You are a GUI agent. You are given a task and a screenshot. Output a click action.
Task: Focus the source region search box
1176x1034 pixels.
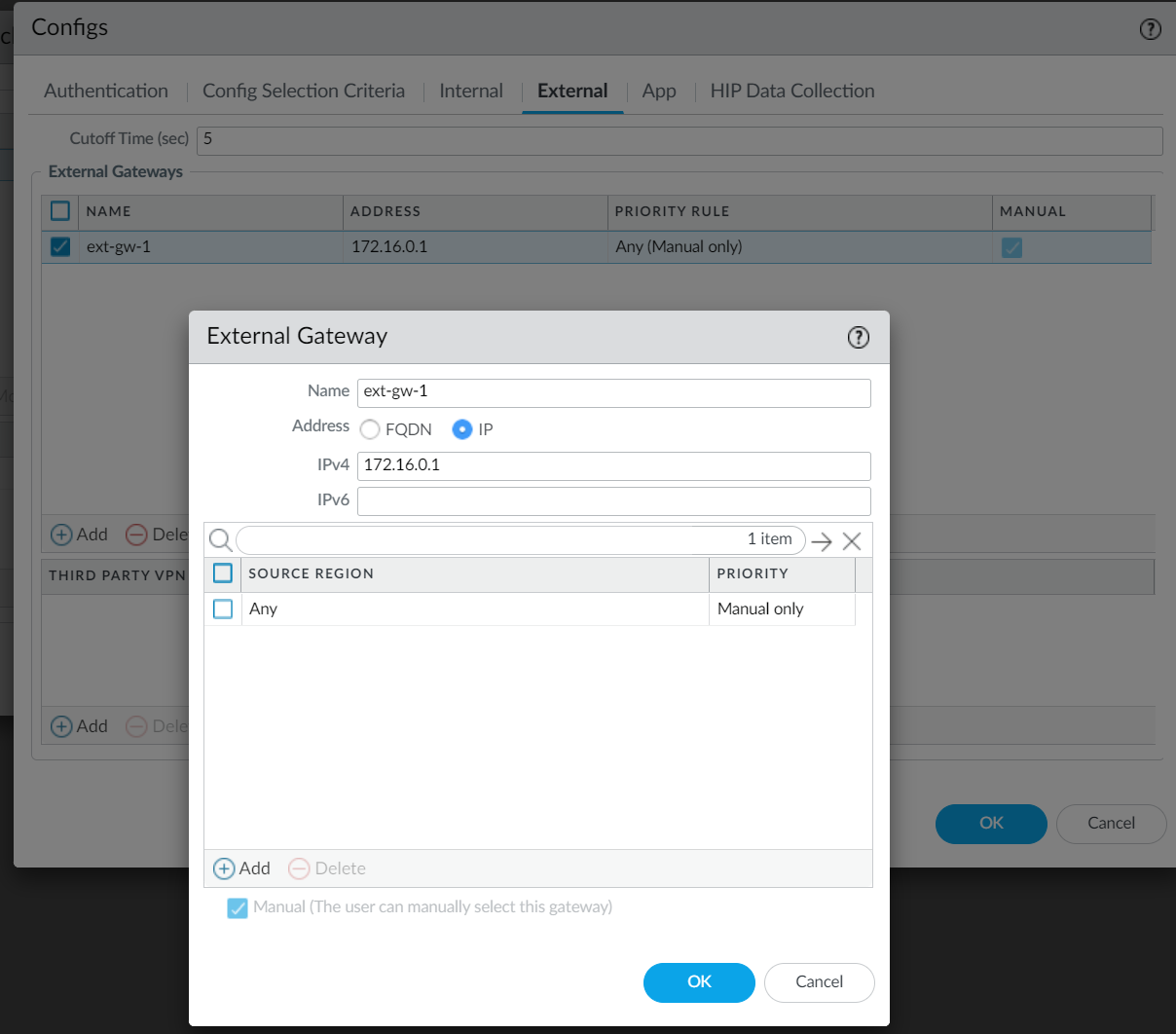[x=521, y=539]
